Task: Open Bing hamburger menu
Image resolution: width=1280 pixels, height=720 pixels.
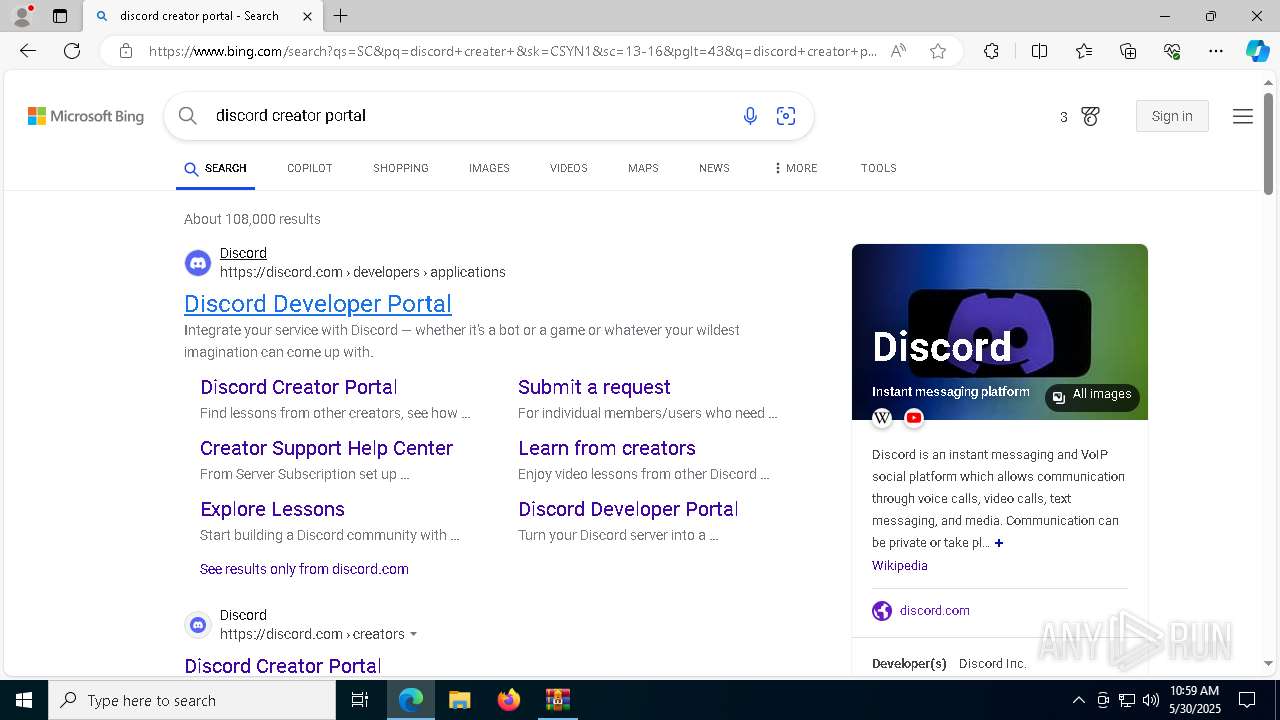Action: pos(1243,117)
